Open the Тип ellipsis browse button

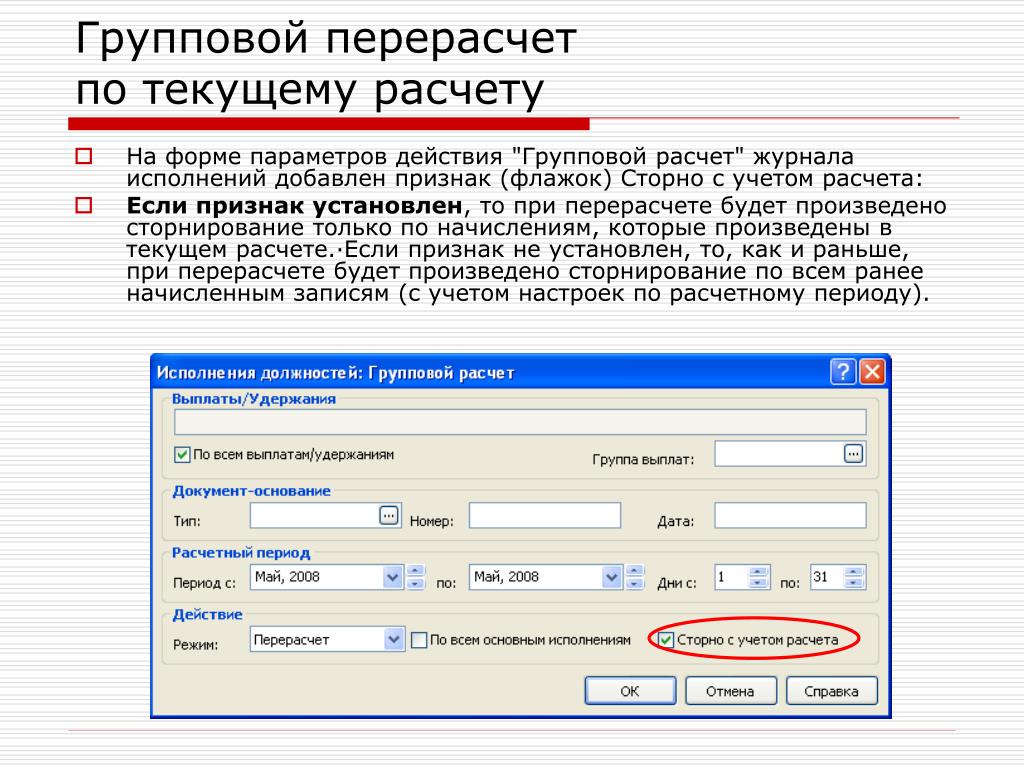(389, 515)
